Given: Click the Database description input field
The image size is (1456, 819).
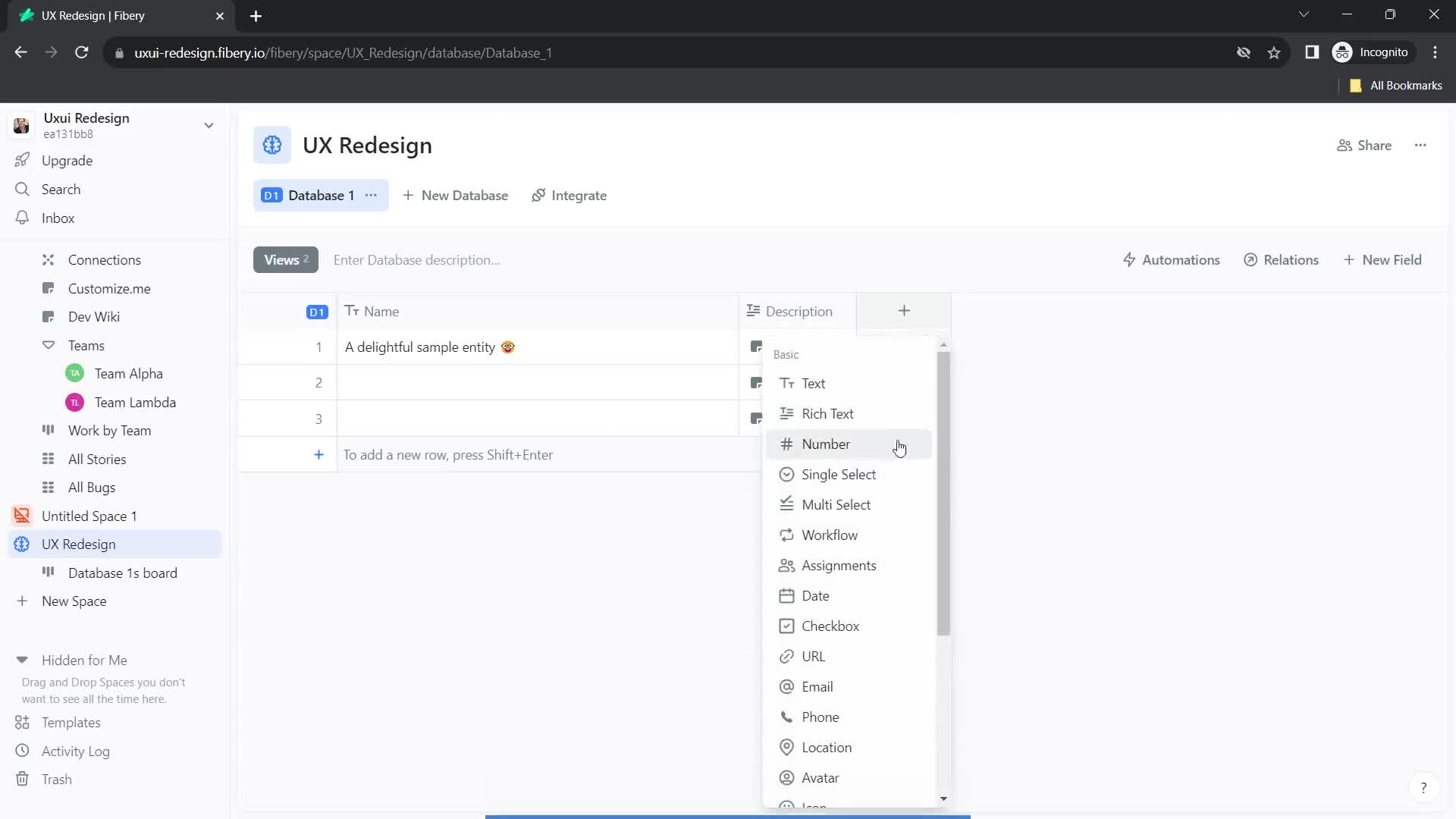Looking at the screenshot, I should point(418,259).
